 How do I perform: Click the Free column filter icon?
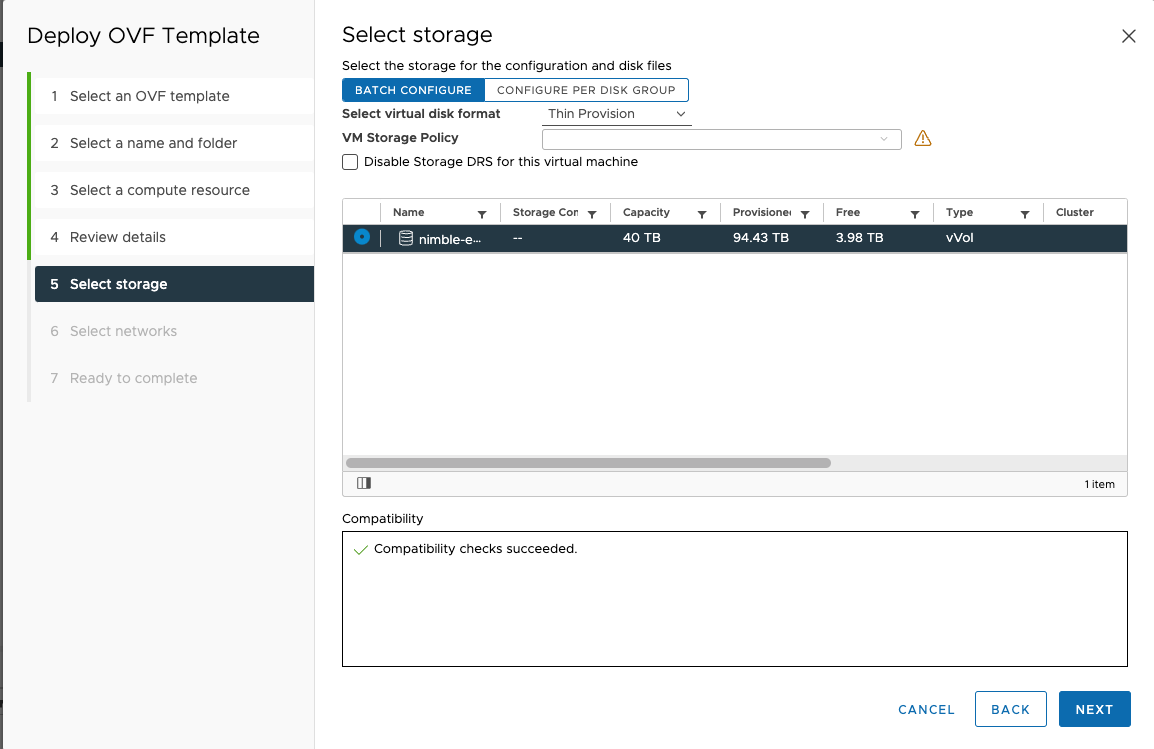point(915,214)
